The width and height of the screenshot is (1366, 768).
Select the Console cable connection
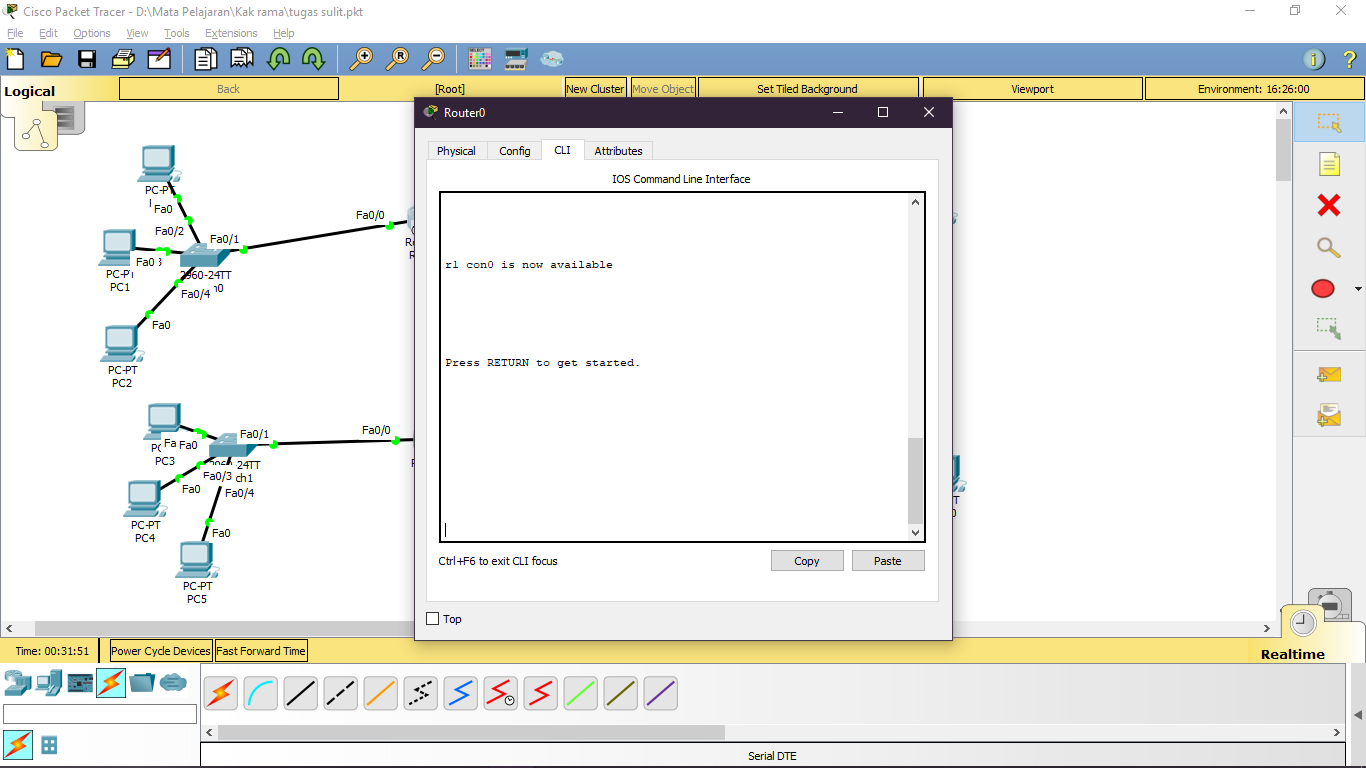260,693
